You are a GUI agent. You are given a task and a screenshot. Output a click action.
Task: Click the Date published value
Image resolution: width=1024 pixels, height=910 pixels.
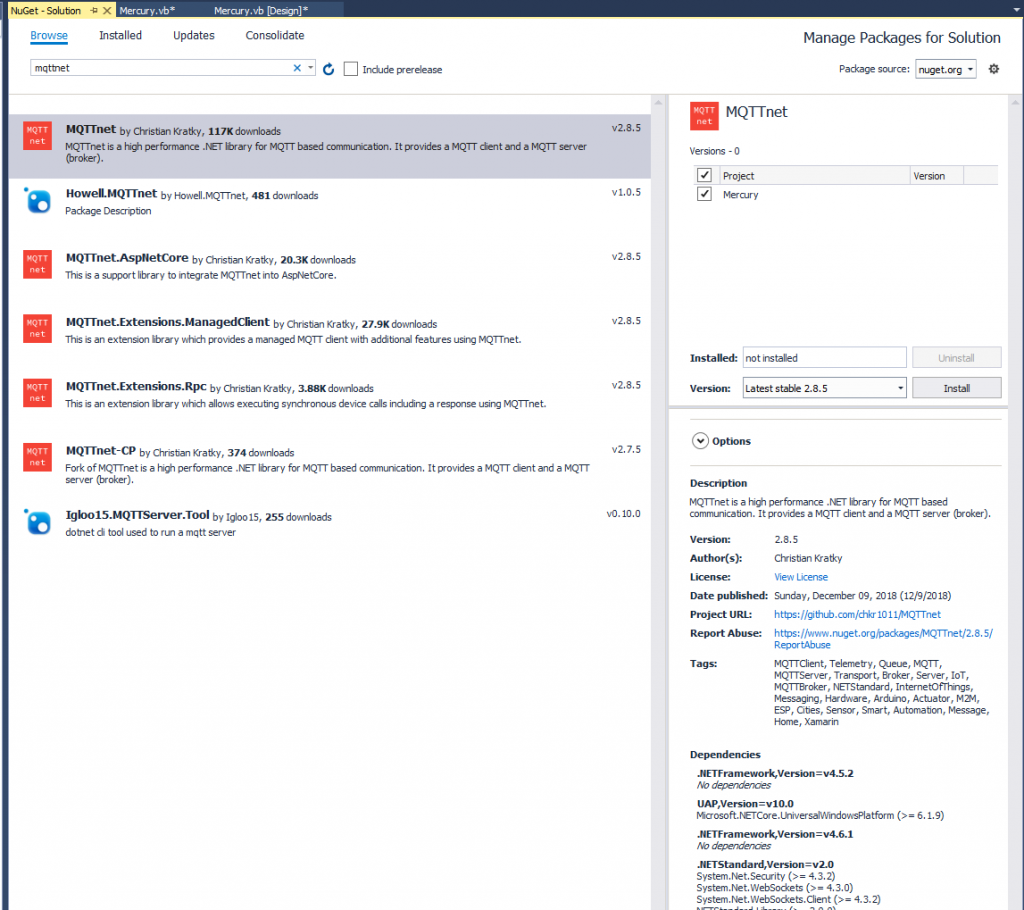(x=862, y=596)
